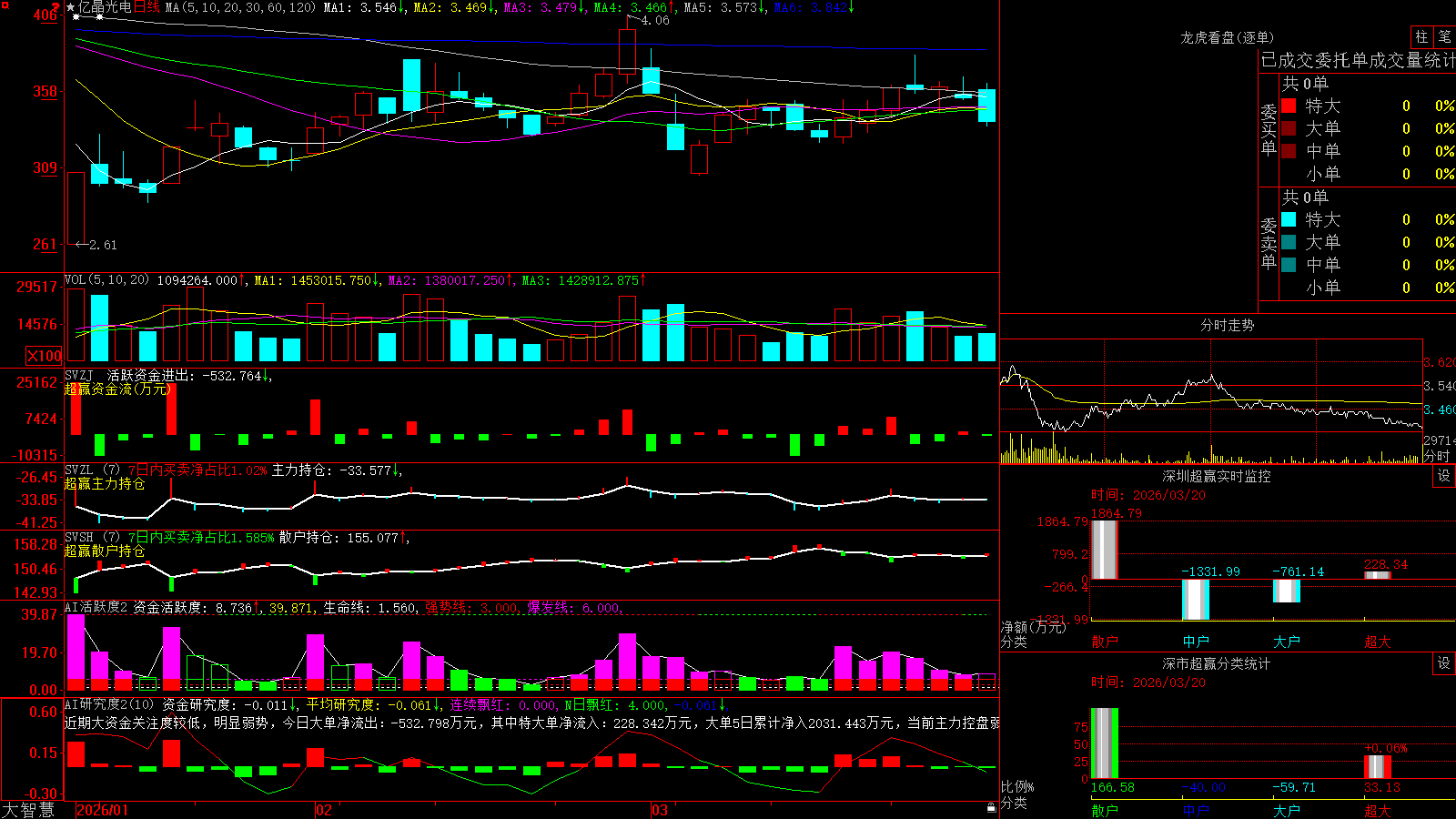Click the 4.06 high-price annotation

coord(654,20)
